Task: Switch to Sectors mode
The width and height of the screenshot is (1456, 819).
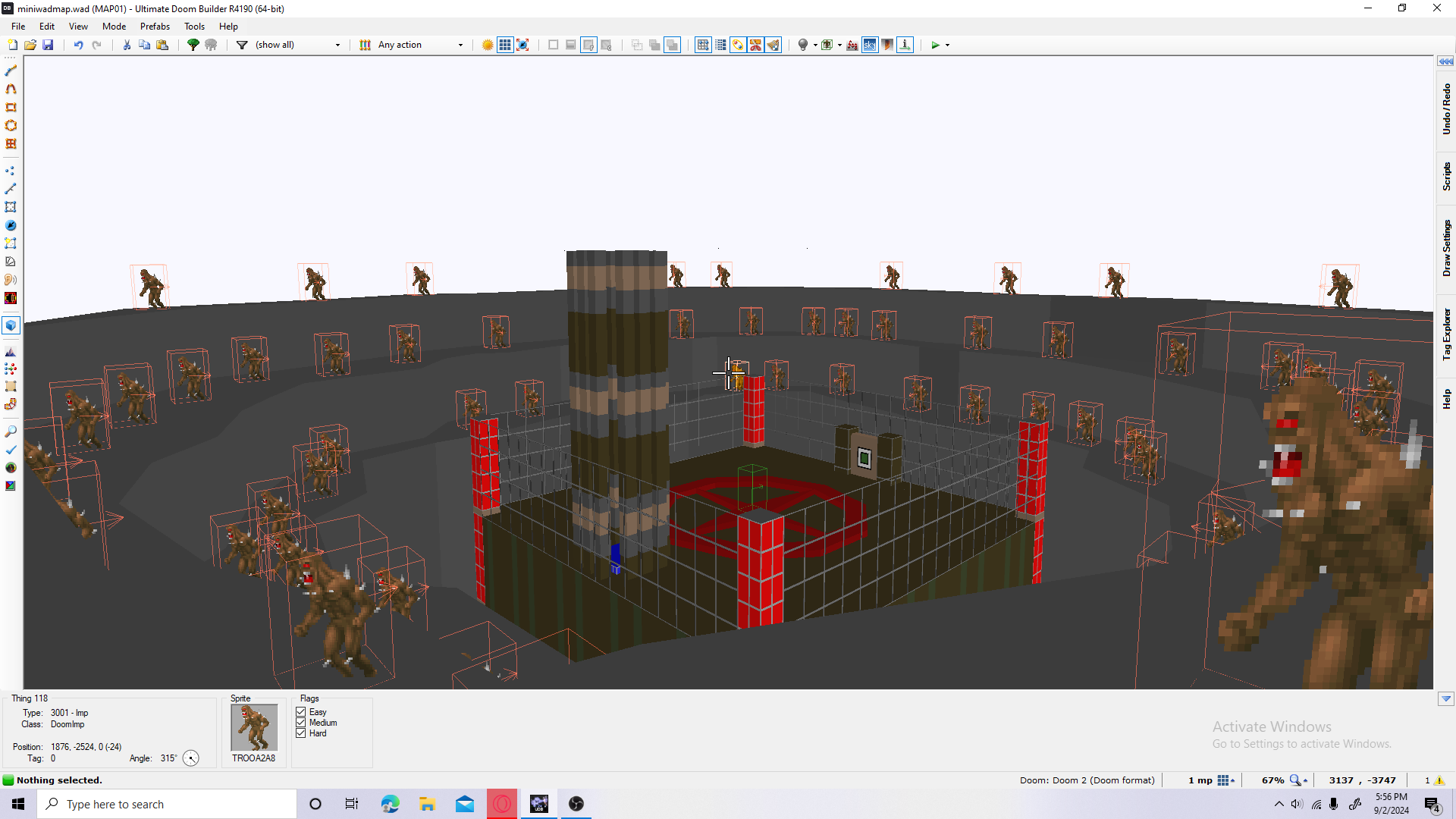Action: coord(11,207)
